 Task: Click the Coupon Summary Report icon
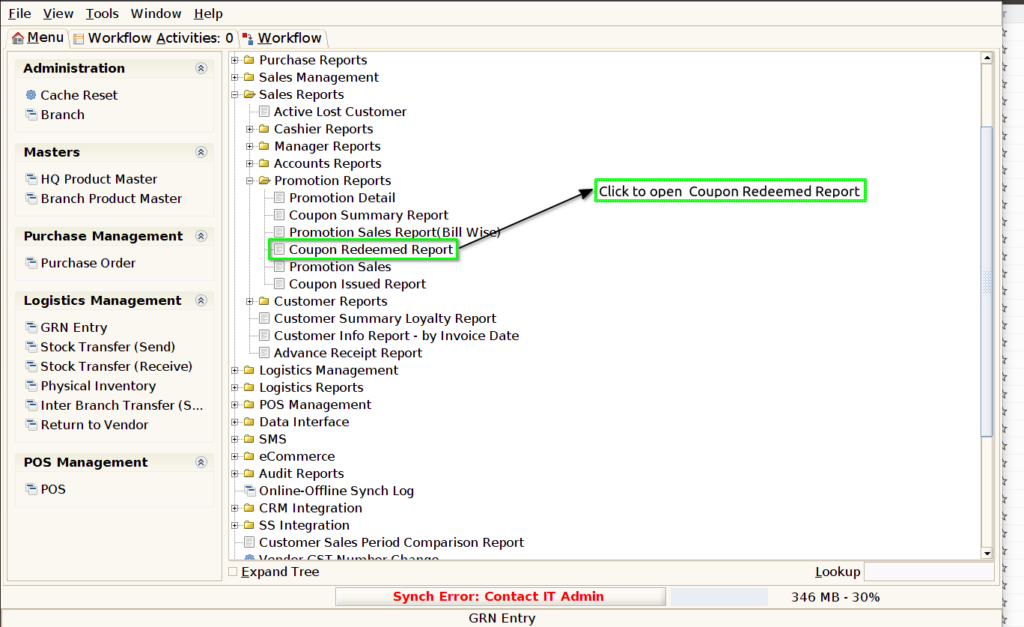(x=280, y=215)
